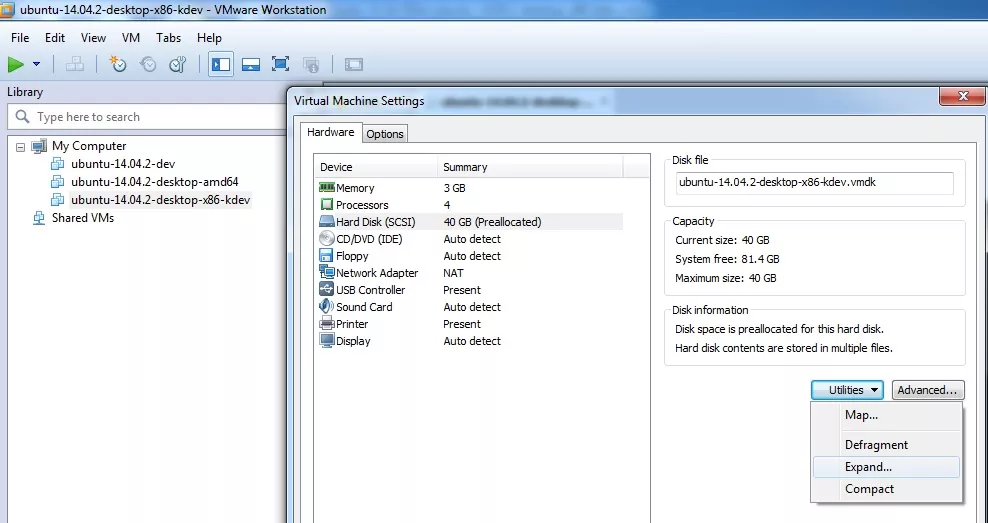
Task: Click the Network Adapter icon
Action: [326, 272]
